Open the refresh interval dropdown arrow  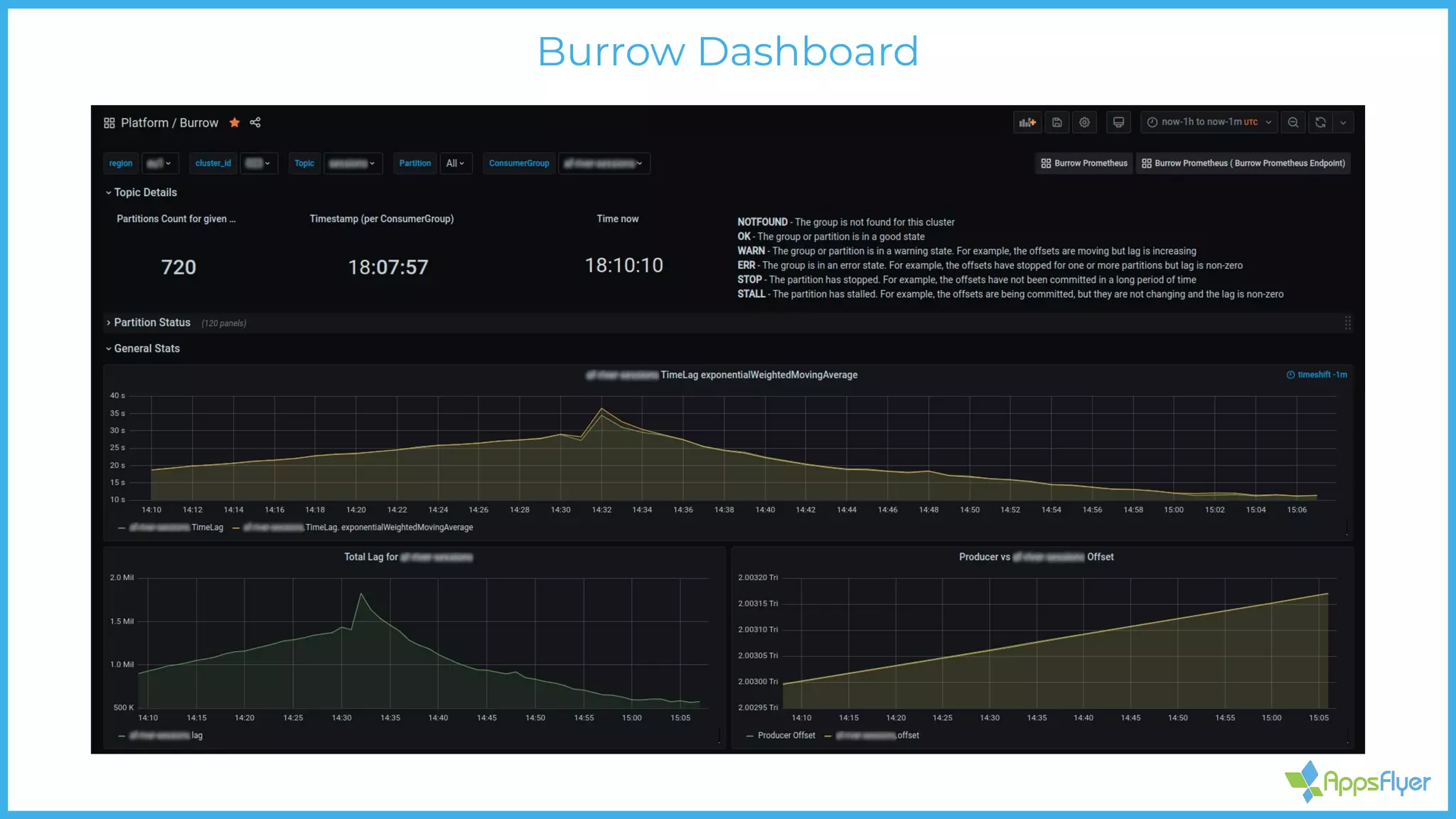click(1343, 122)
